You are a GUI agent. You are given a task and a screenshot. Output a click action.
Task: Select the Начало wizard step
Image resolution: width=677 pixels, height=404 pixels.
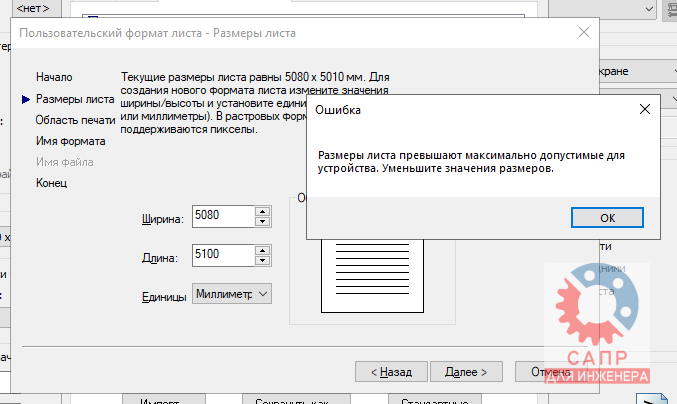(54, 77)
